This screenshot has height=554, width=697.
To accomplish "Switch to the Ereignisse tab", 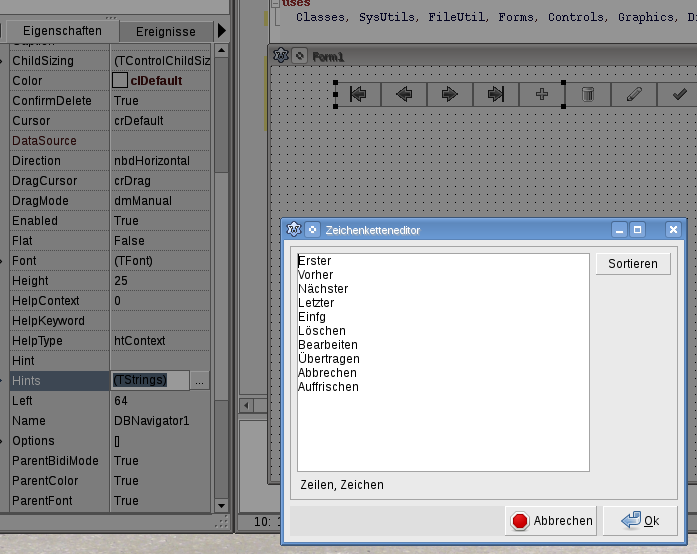I will (166, 32).
